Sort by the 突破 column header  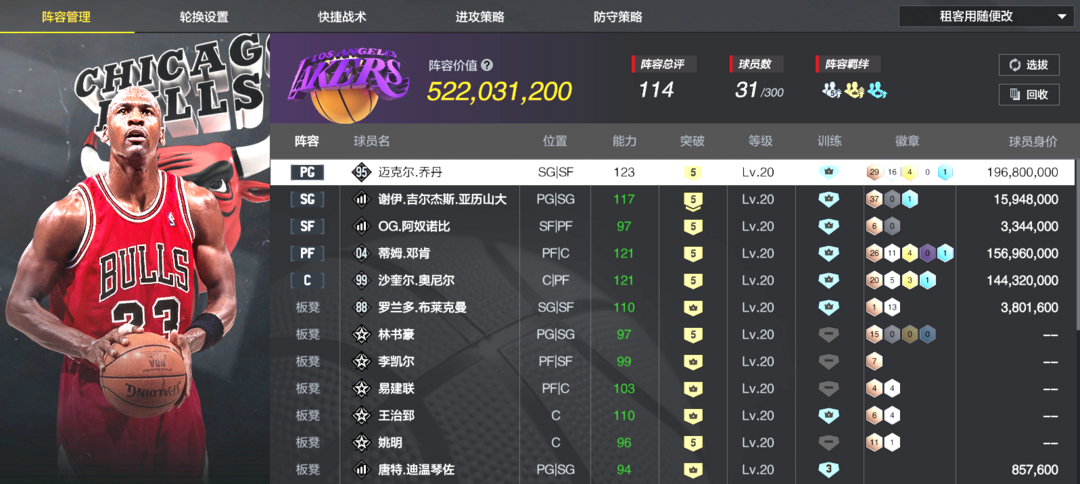[692, 141]
